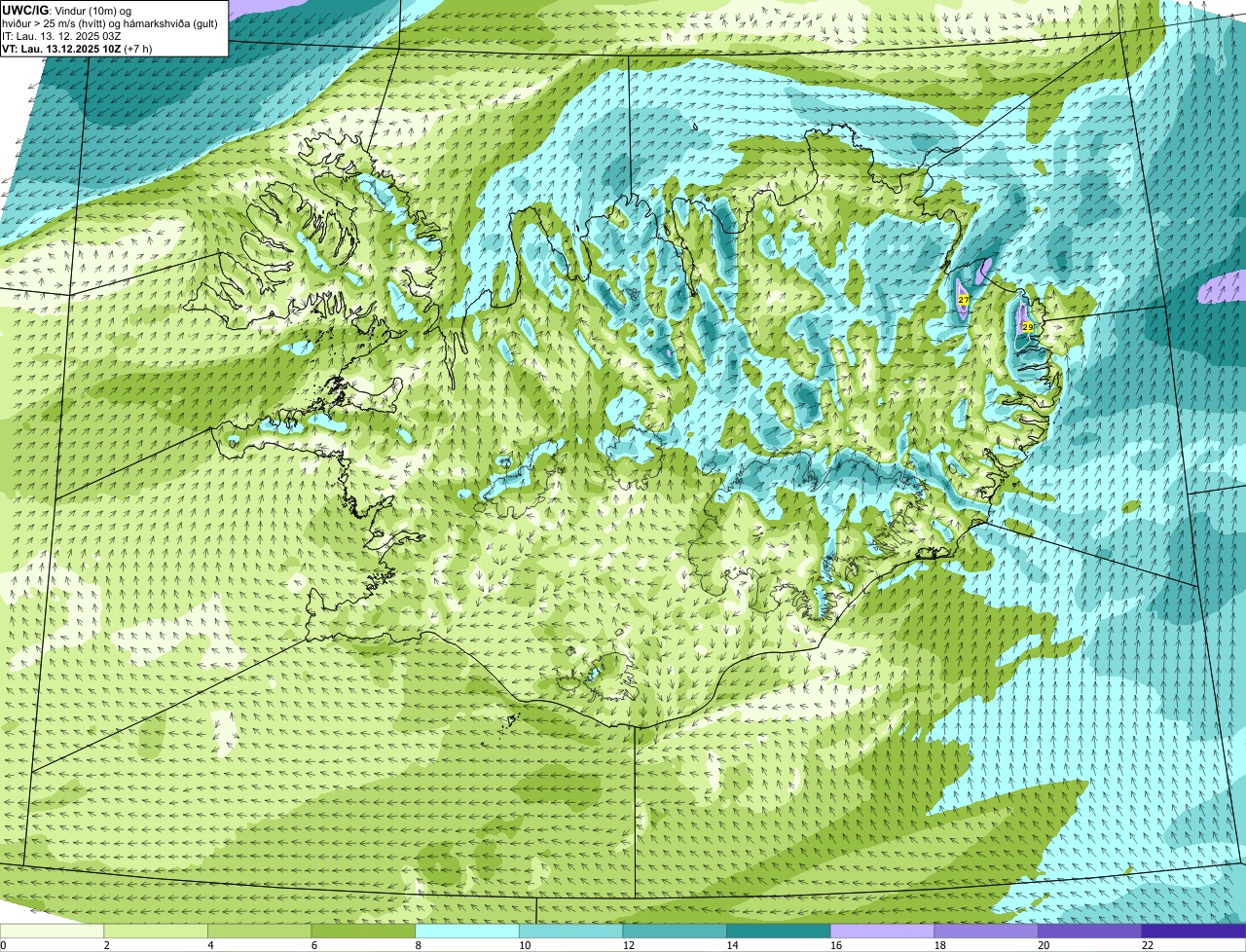Pick the darkest swatch above 22 m/s
The height and width of the screenshot is (952, 1246).
1194,931
